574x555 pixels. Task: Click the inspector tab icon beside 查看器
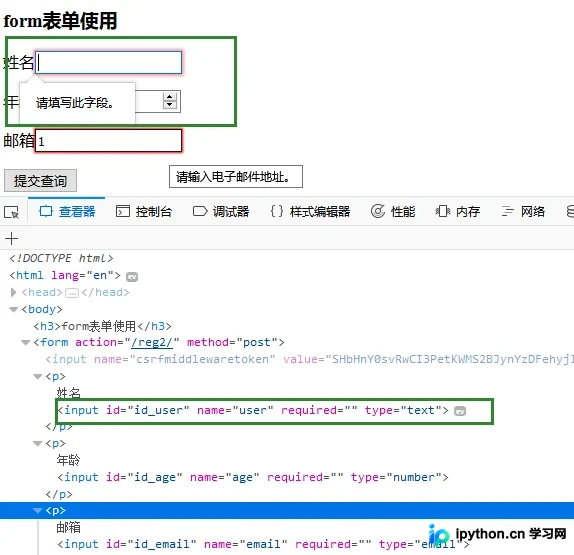[46, 211]
